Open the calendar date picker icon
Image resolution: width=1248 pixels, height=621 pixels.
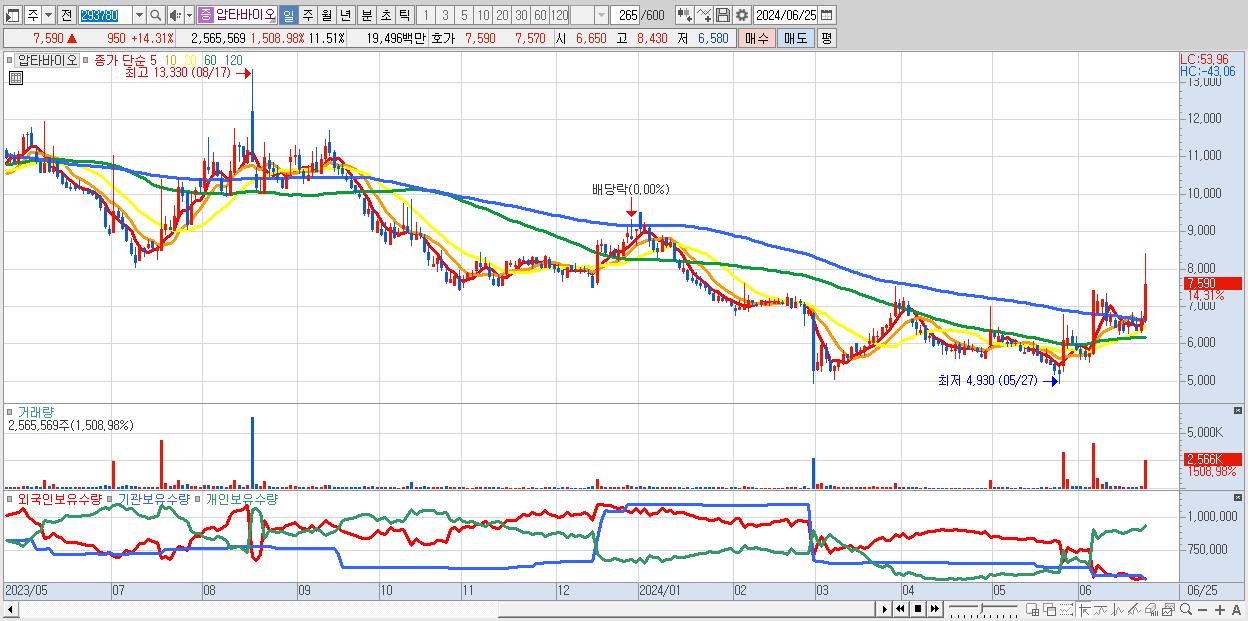[827, 15]
